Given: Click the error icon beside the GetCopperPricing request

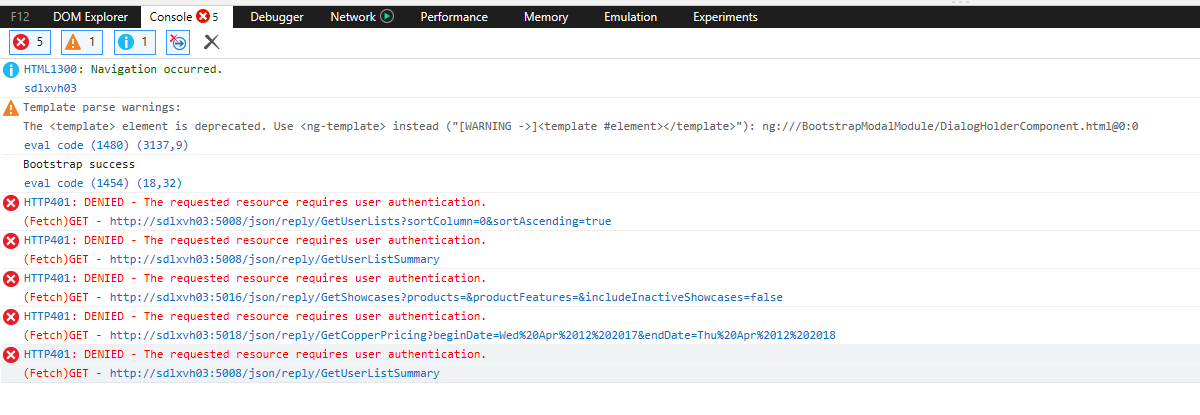Looking at the screenshot, I should coord(11,317).
